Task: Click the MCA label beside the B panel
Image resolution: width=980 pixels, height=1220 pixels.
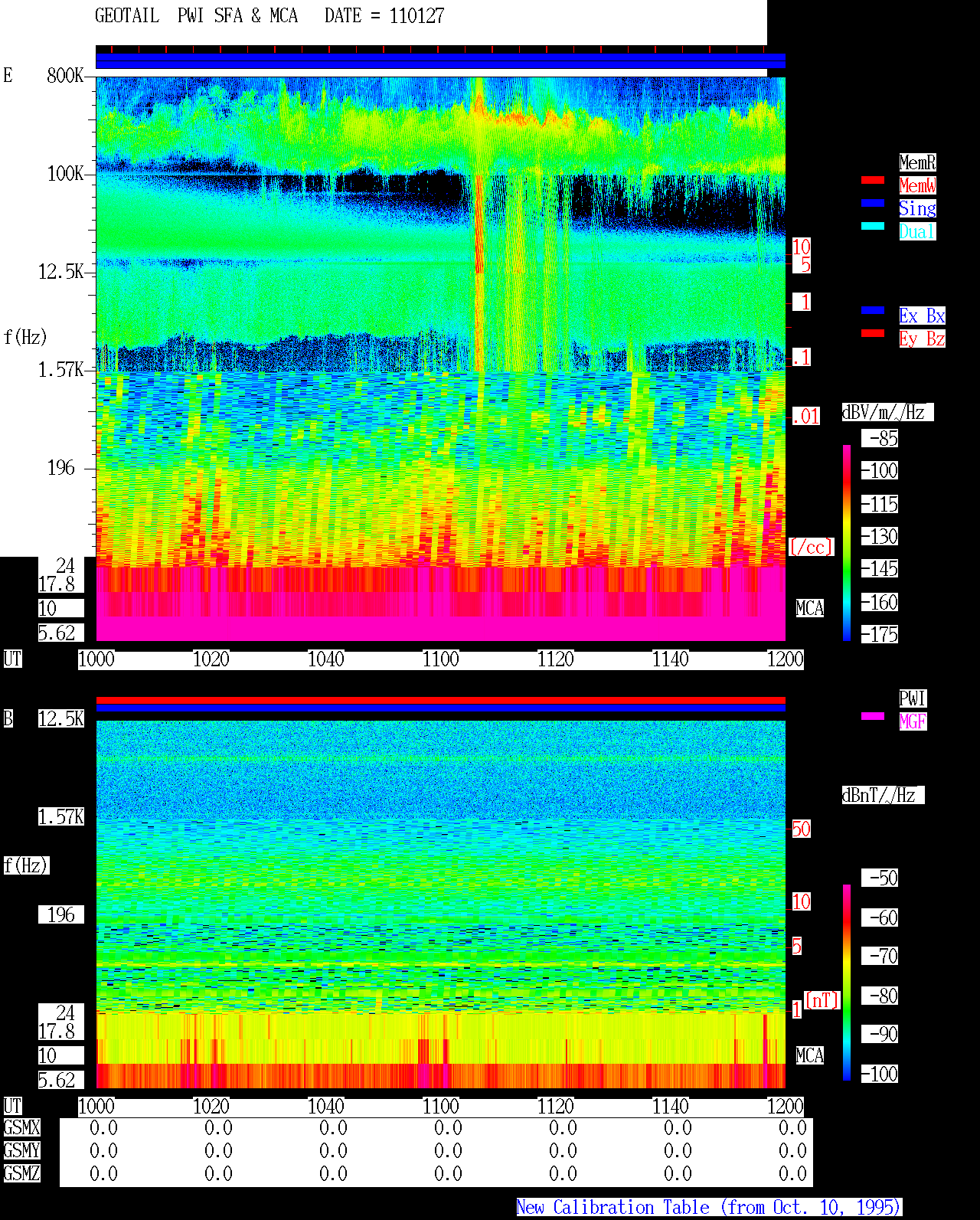Action: (x=810, y=1055)
